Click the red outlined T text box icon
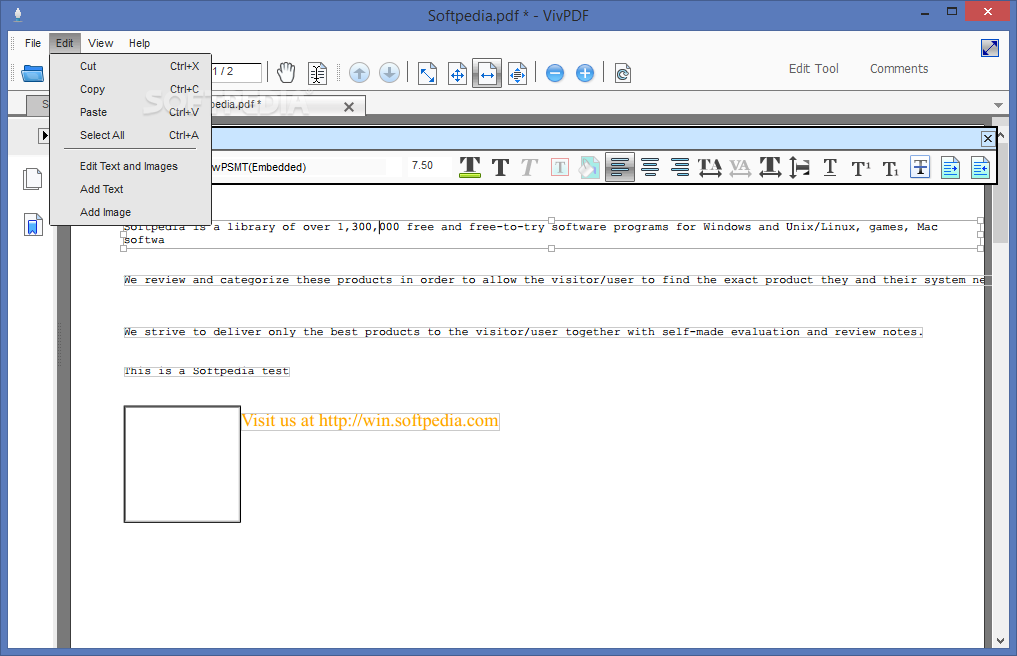 560,167
